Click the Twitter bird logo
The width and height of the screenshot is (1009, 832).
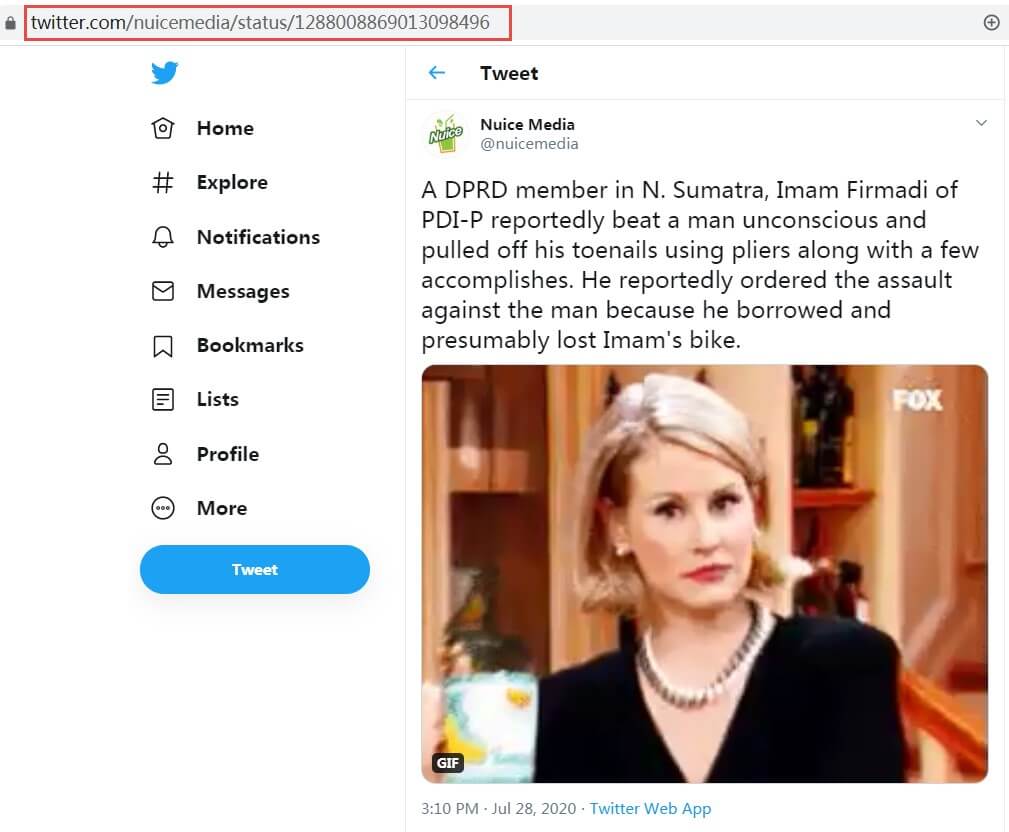165,73
